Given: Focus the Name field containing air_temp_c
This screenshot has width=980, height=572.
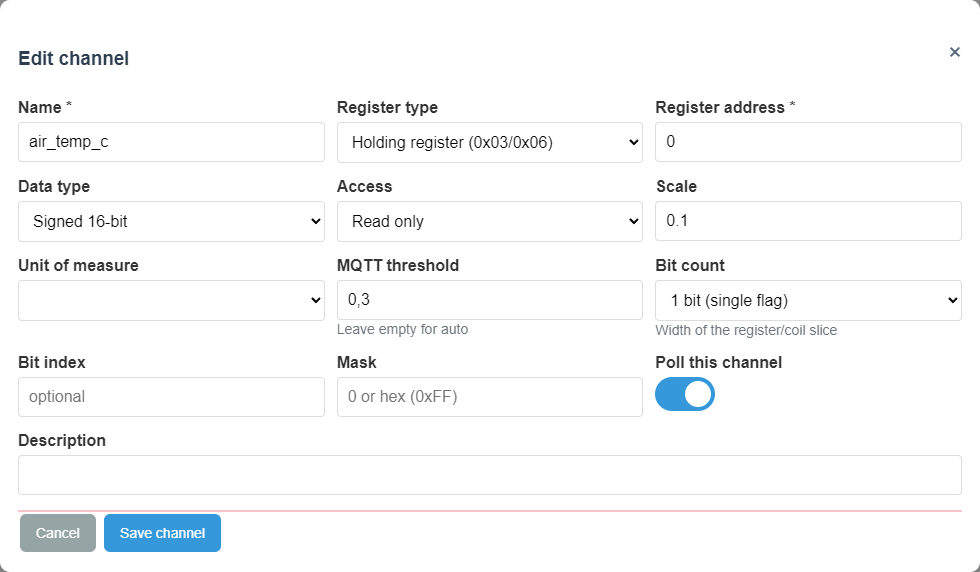Looking at the screenshot, I should 171,142.
